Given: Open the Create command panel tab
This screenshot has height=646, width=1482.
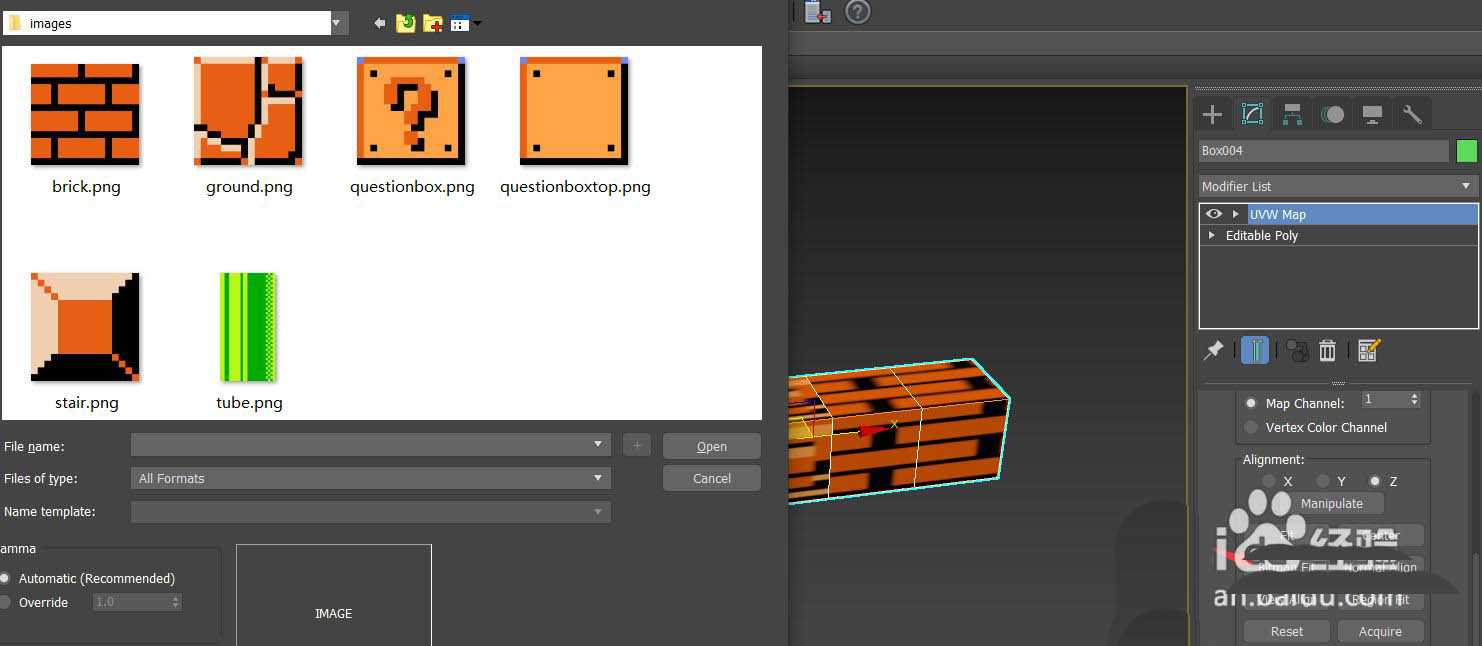Looking at the screenshot, I should [1212, 114].
